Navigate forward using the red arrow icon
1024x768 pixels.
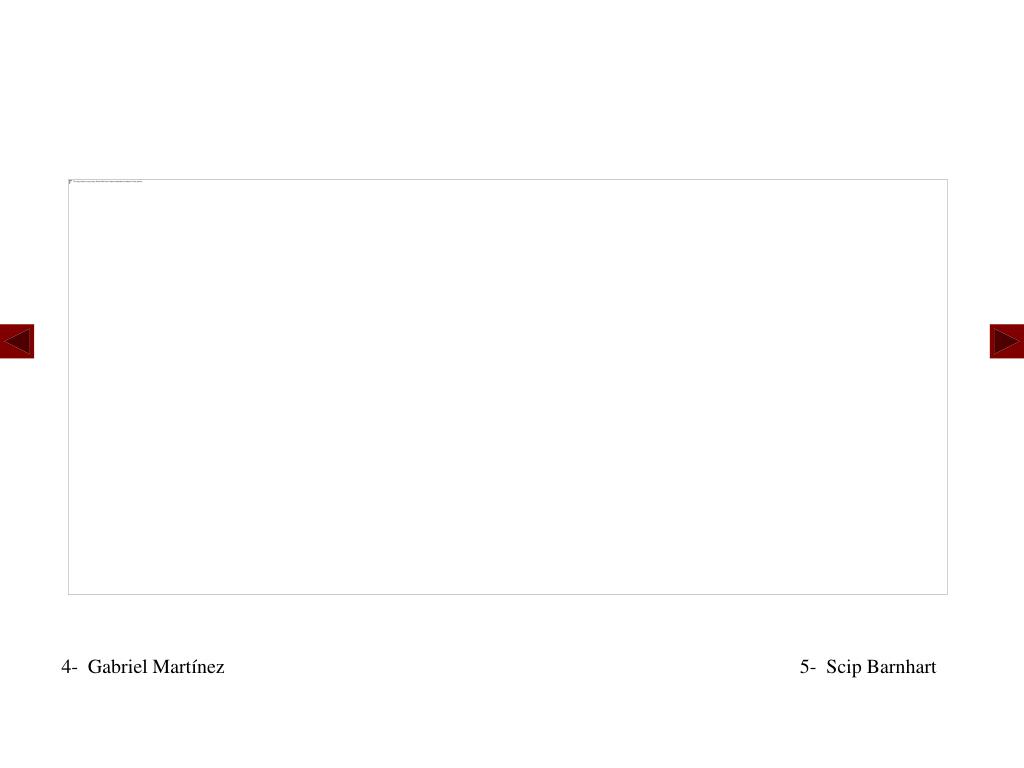pos(1006,341)
